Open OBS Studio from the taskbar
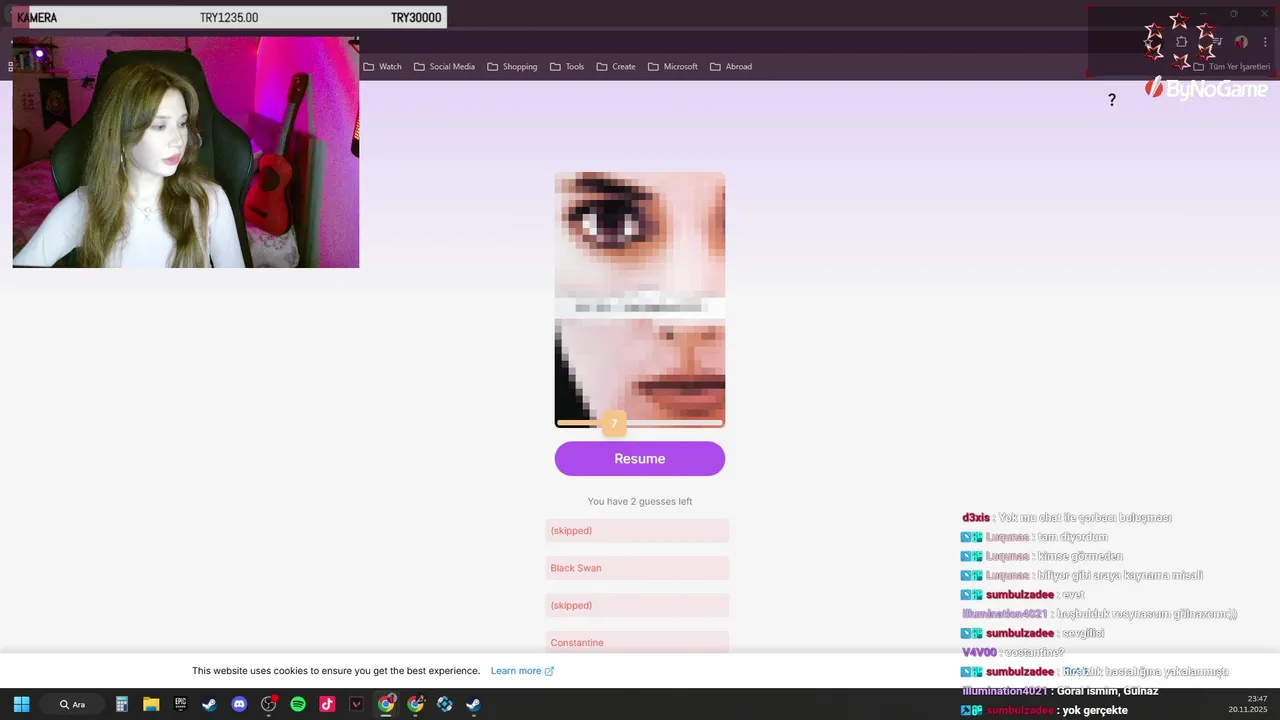This screenshot has height=720, width=1280. (269, 704)
